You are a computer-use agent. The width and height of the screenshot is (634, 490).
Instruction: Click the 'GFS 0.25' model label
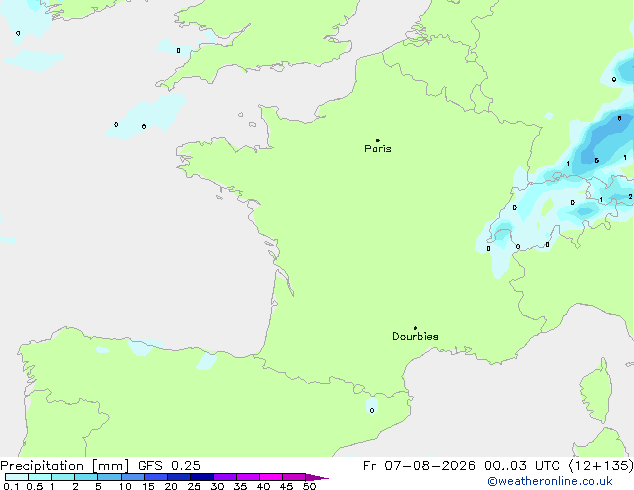(169, 466)
